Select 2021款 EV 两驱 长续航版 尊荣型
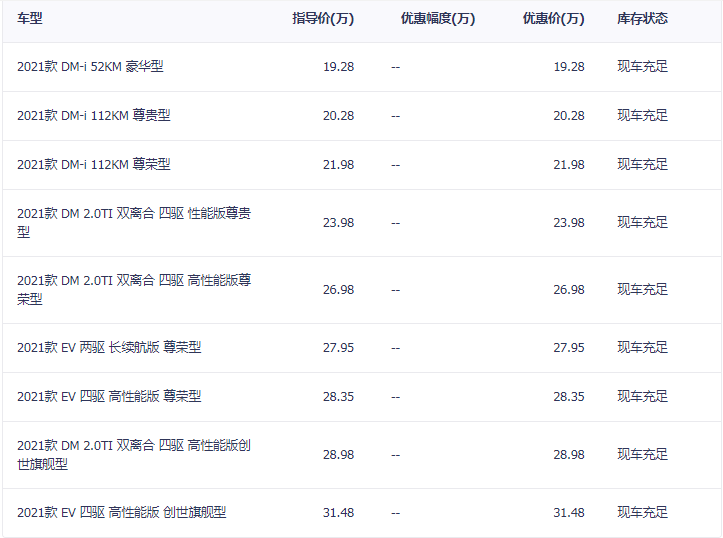This screenshot has width=723, height=538. 109,348
